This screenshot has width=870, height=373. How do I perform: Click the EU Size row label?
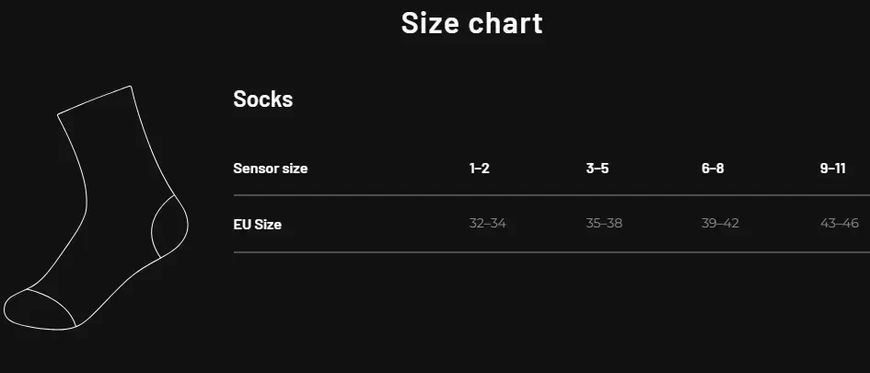point(257,224)
